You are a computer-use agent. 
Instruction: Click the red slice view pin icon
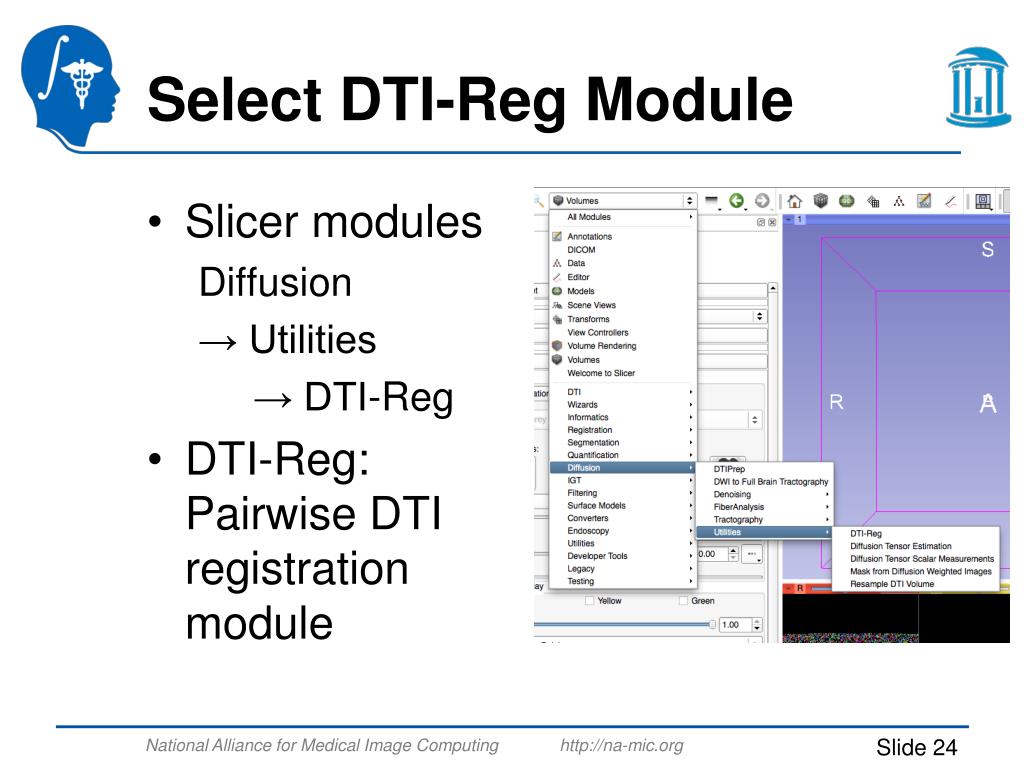point(788,588)
